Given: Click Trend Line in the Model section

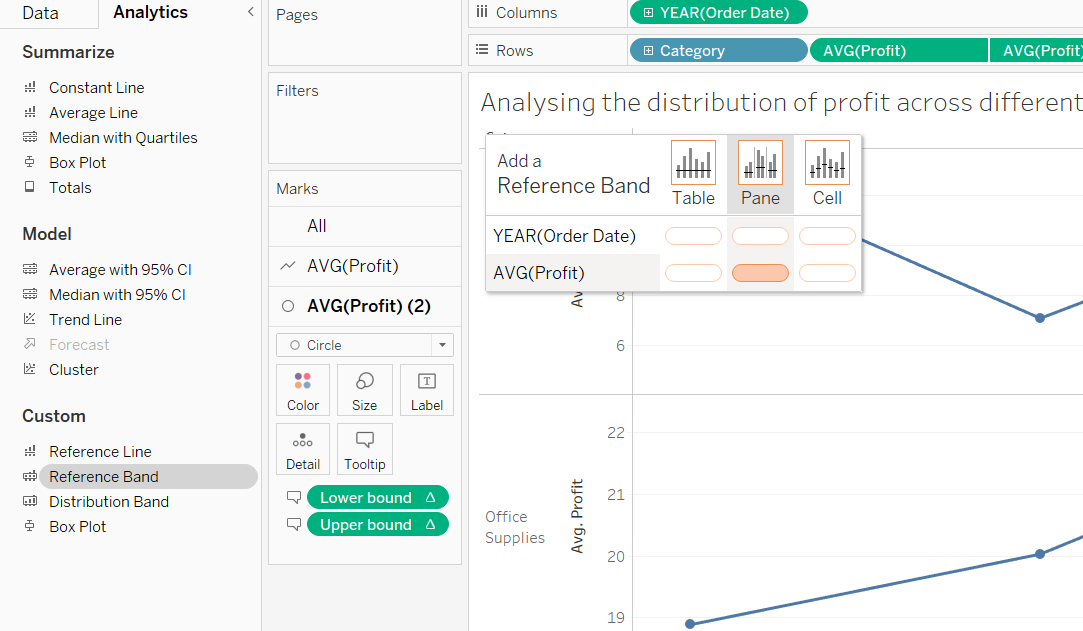Looking at the screenshot, I should pyautogui.click(x=85, y=320).
